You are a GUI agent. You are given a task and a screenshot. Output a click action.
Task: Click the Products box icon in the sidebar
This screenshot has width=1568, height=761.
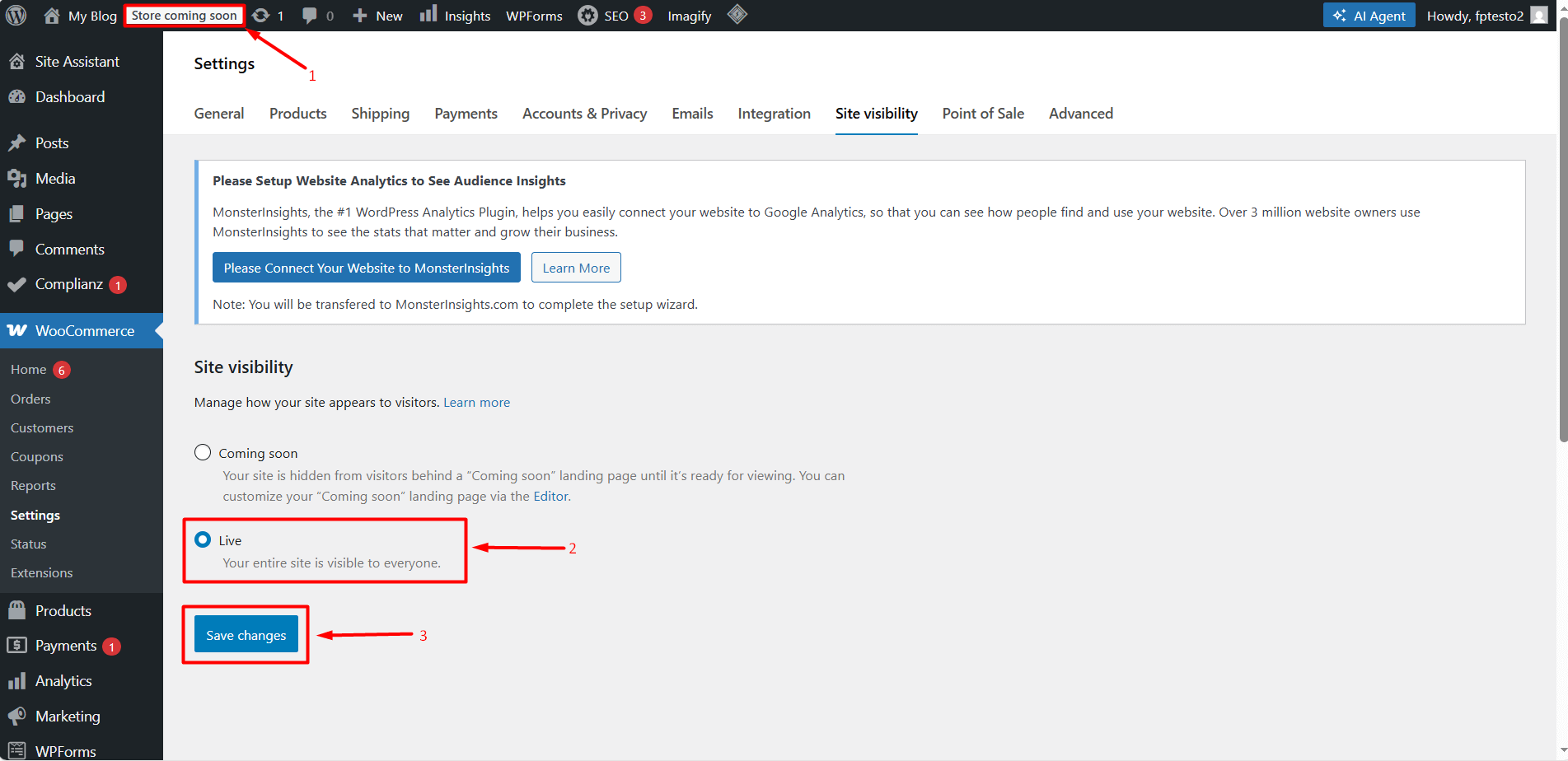pyautogui.click(x=18, y=609)
